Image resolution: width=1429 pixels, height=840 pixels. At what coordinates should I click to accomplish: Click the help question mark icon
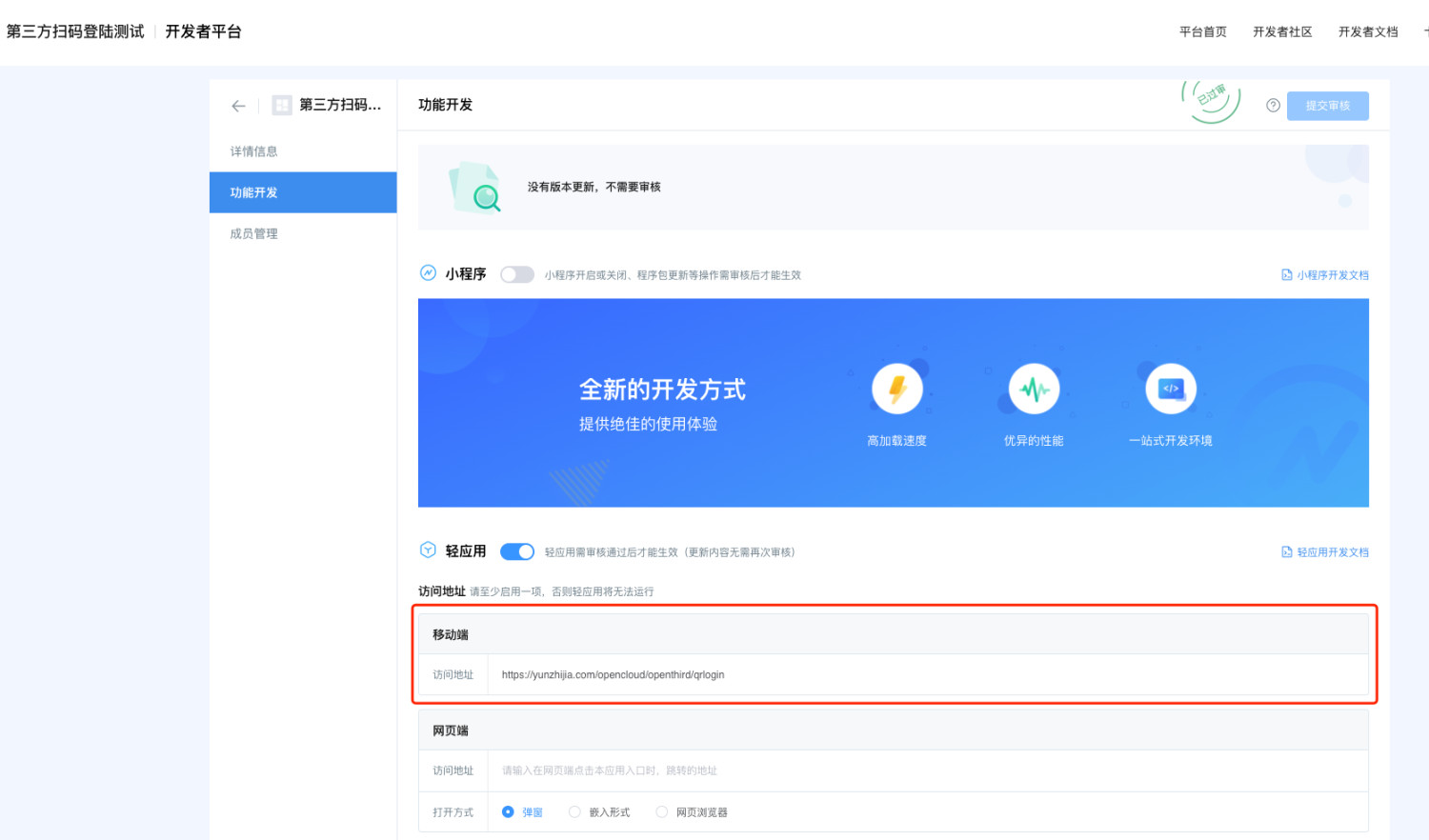pos(1273,106)
